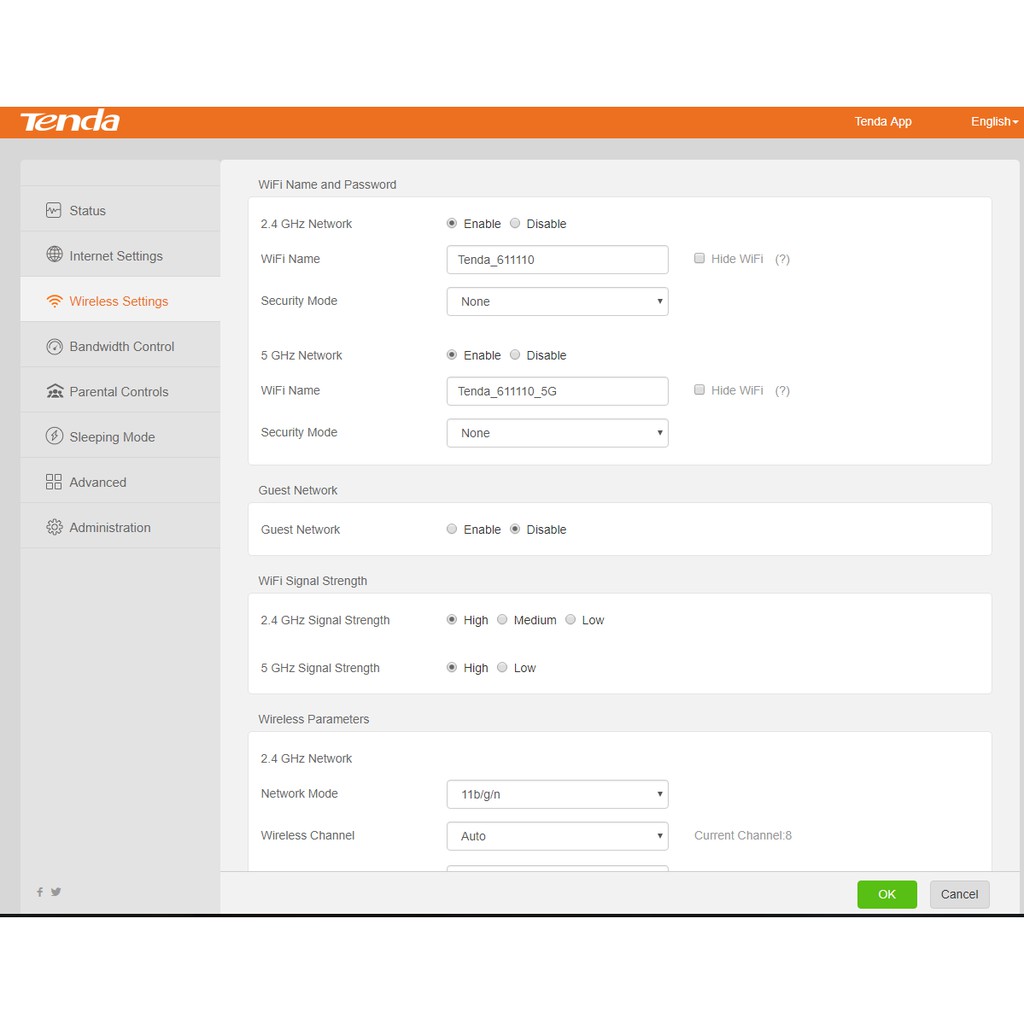Click the Administration gear icon
The height and width of the screenshot is (1024, 1024).
tap(54, 527)
